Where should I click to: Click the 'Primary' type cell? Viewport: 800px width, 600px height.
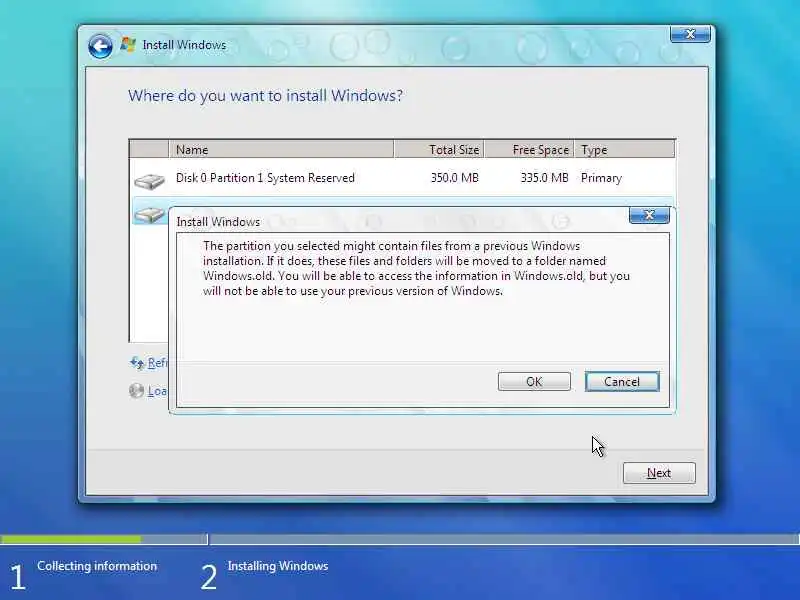[x=602, y=178]
